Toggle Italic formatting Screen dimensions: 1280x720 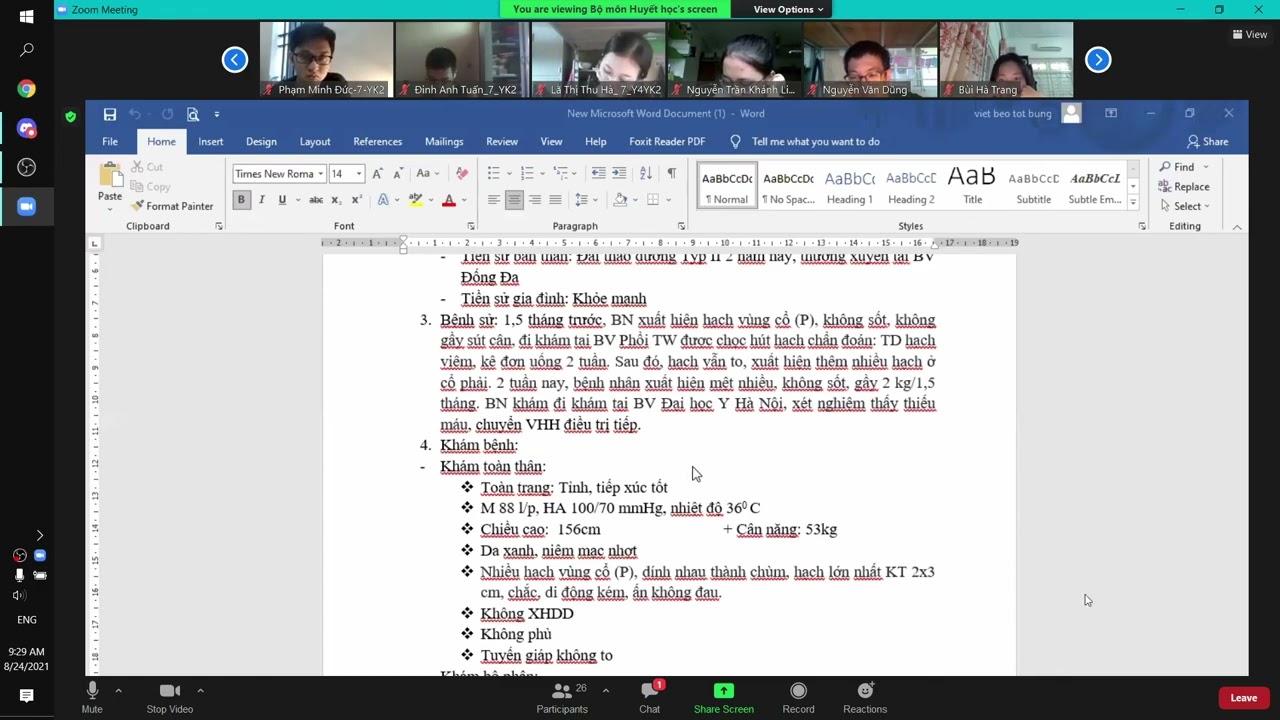click(x=262, y=200)
